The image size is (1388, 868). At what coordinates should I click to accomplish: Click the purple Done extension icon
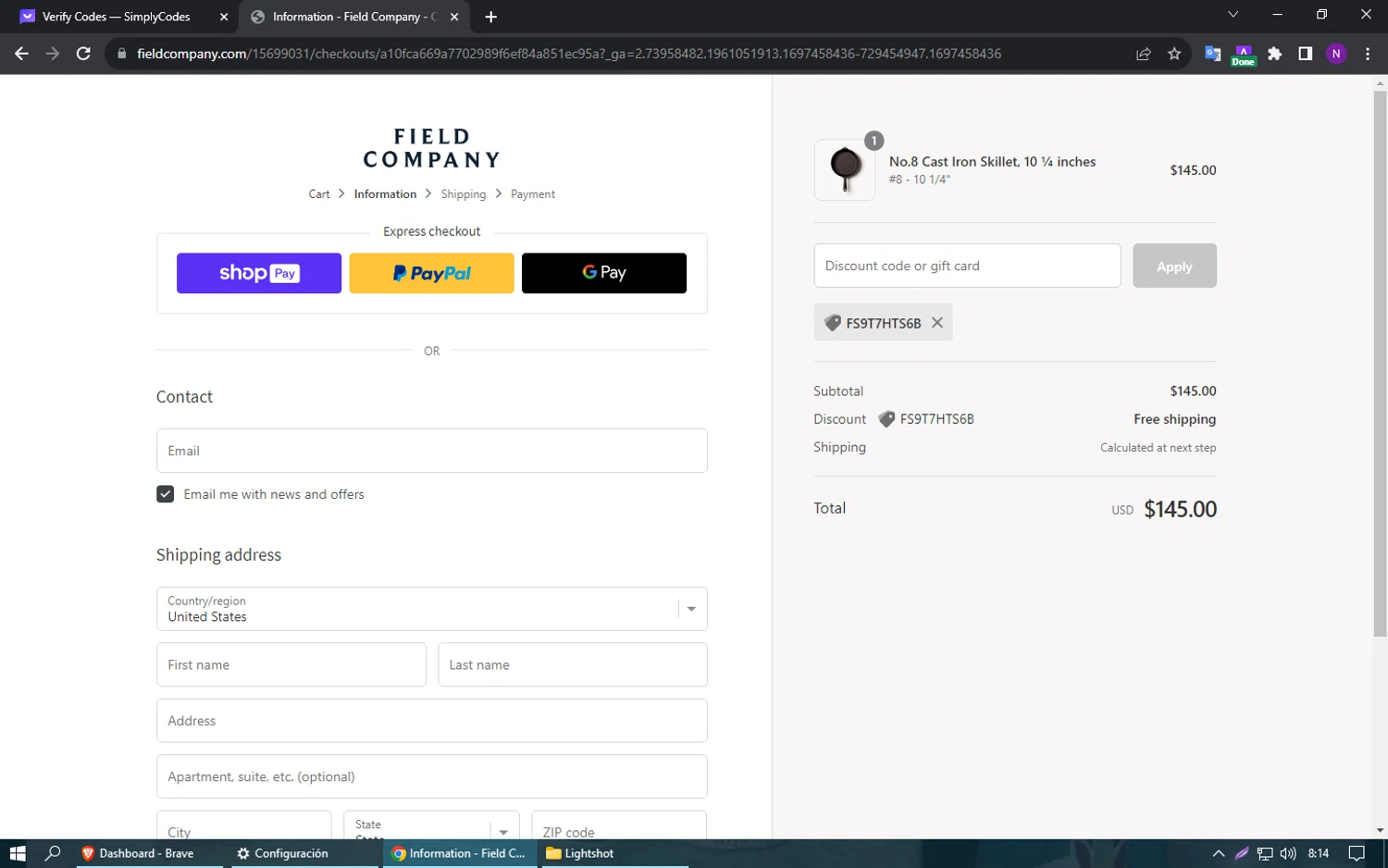[1243, 55]
